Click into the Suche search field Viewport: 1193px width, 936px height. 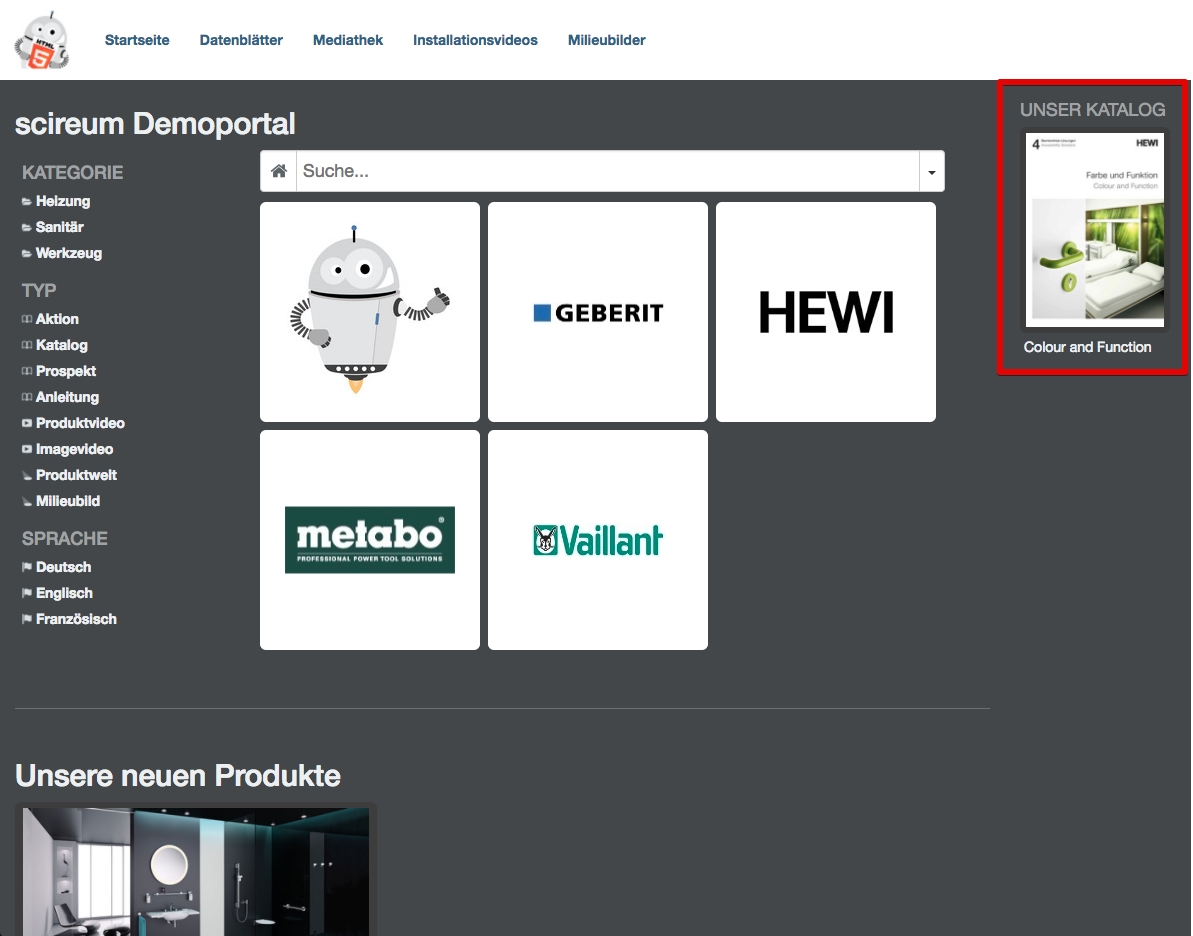[607, 171]
